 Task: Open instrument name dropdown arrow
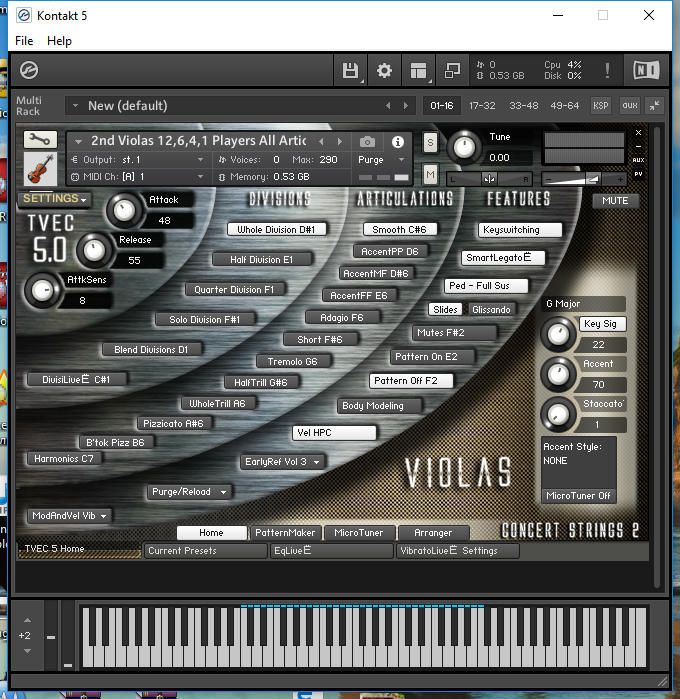pos(78,142)
